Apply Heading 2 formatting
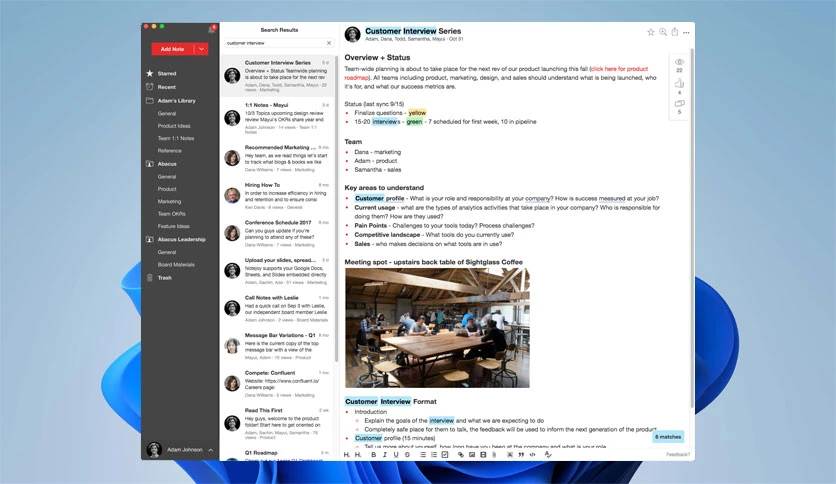Image resolution: width=836 pixels, height=484 pixels. tap(358, 455)
